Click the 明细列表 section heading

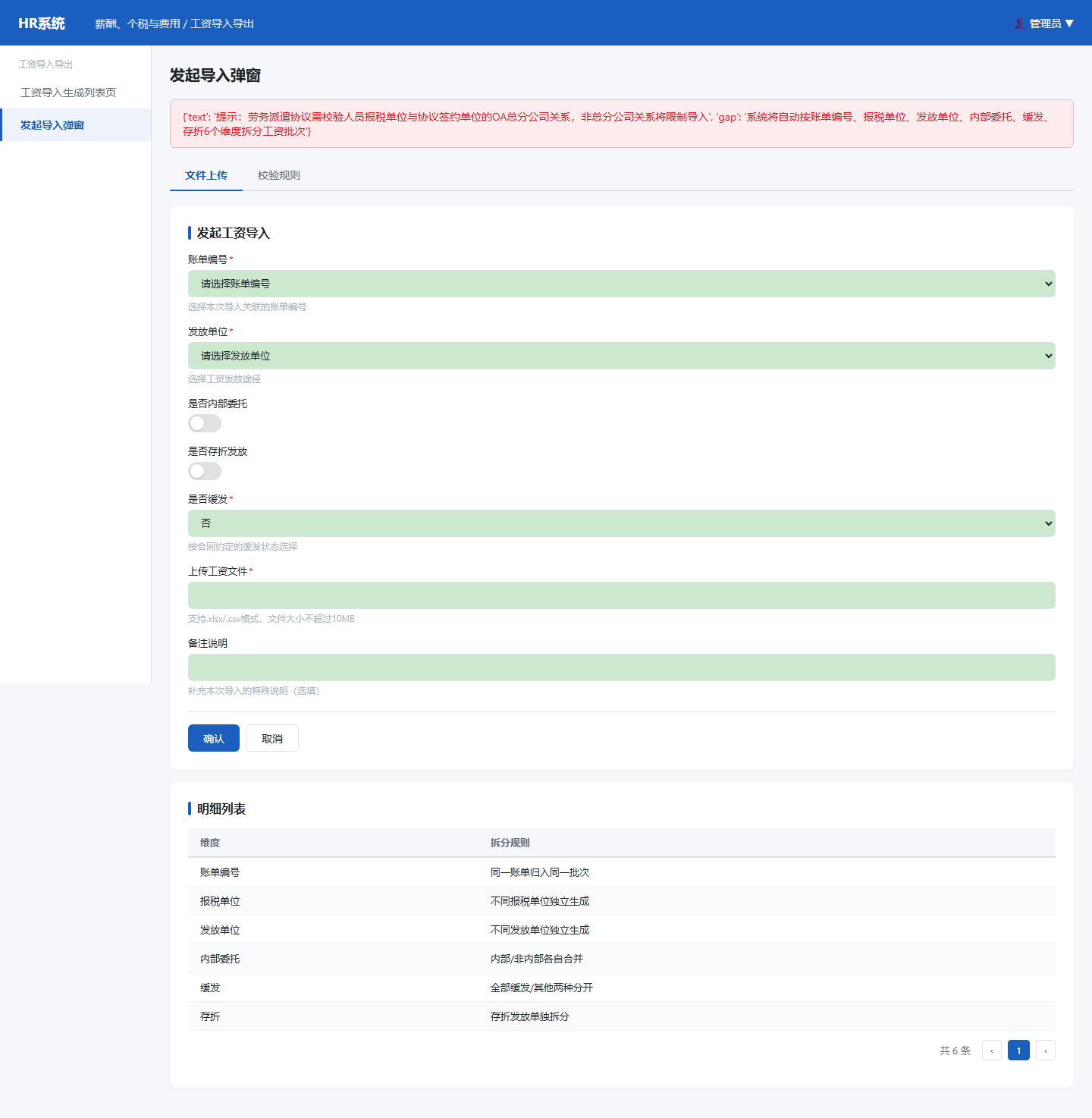(221, 809)
